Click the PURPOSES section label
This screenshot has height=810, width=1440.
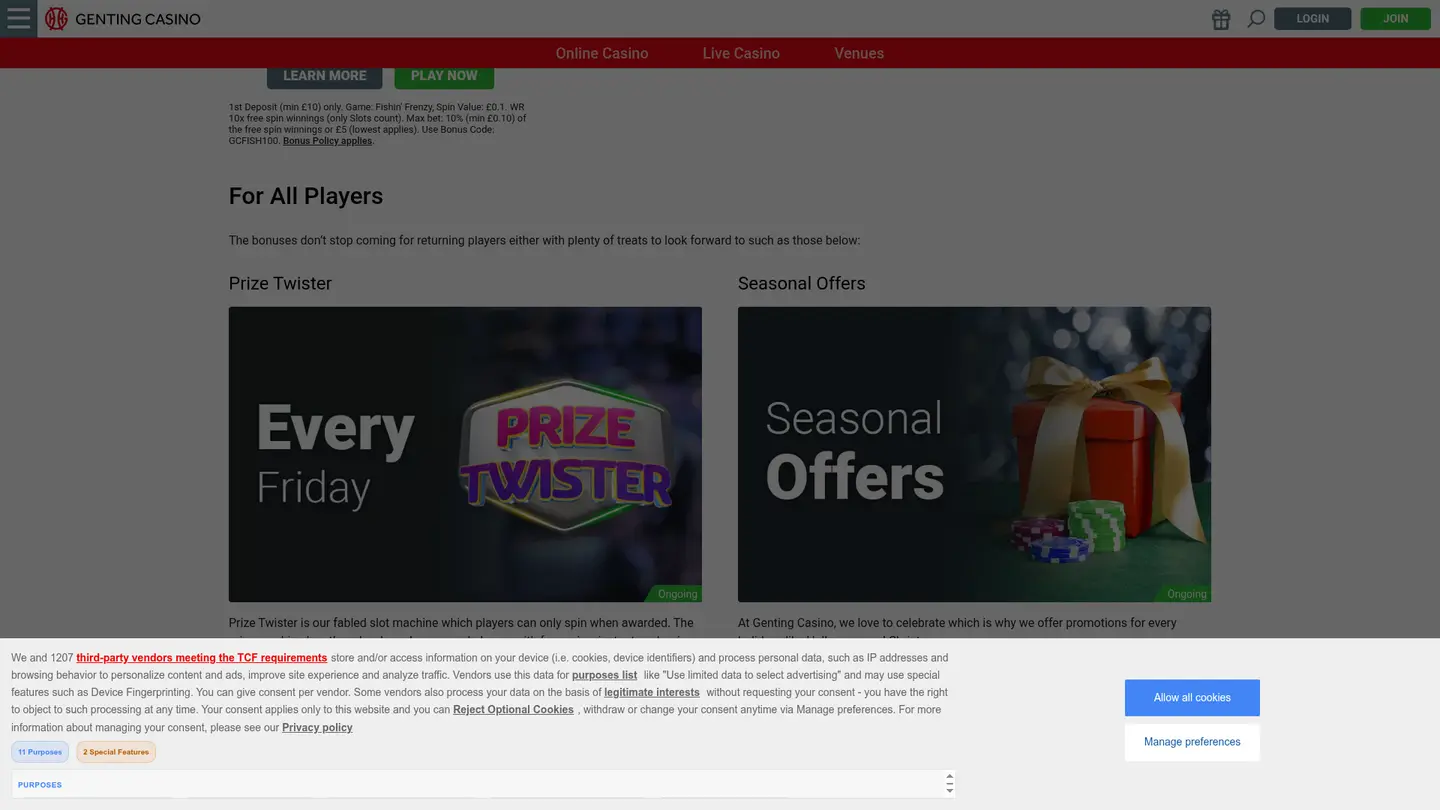pos(40,785)
